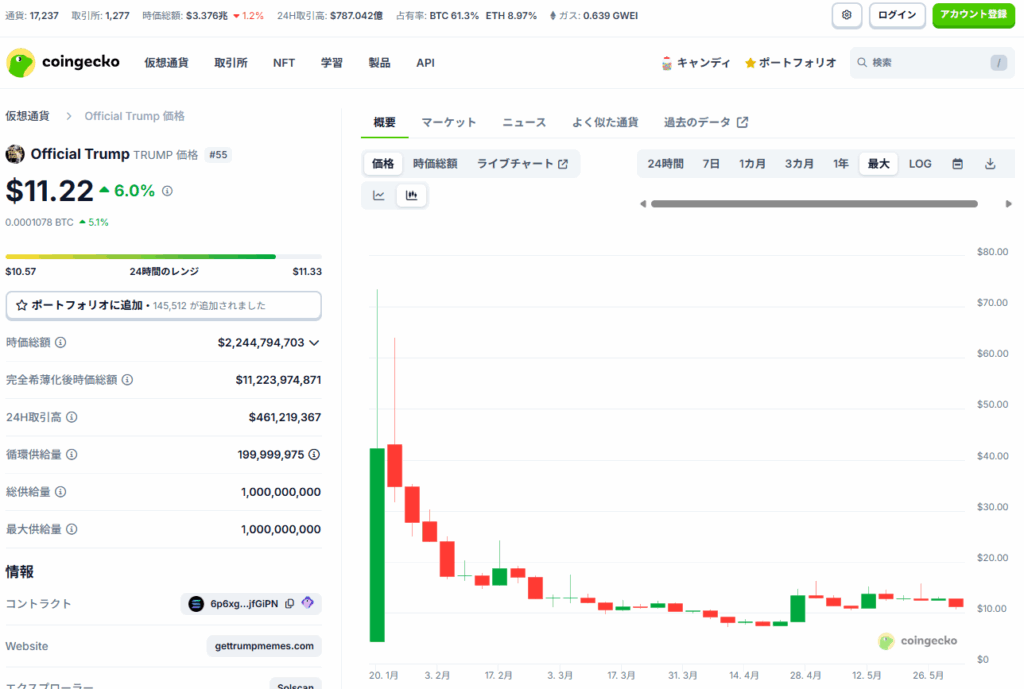The width and height of the screenshot is (1024, 689).
Task: Open the API navigation menu
Action: (425, 63)
